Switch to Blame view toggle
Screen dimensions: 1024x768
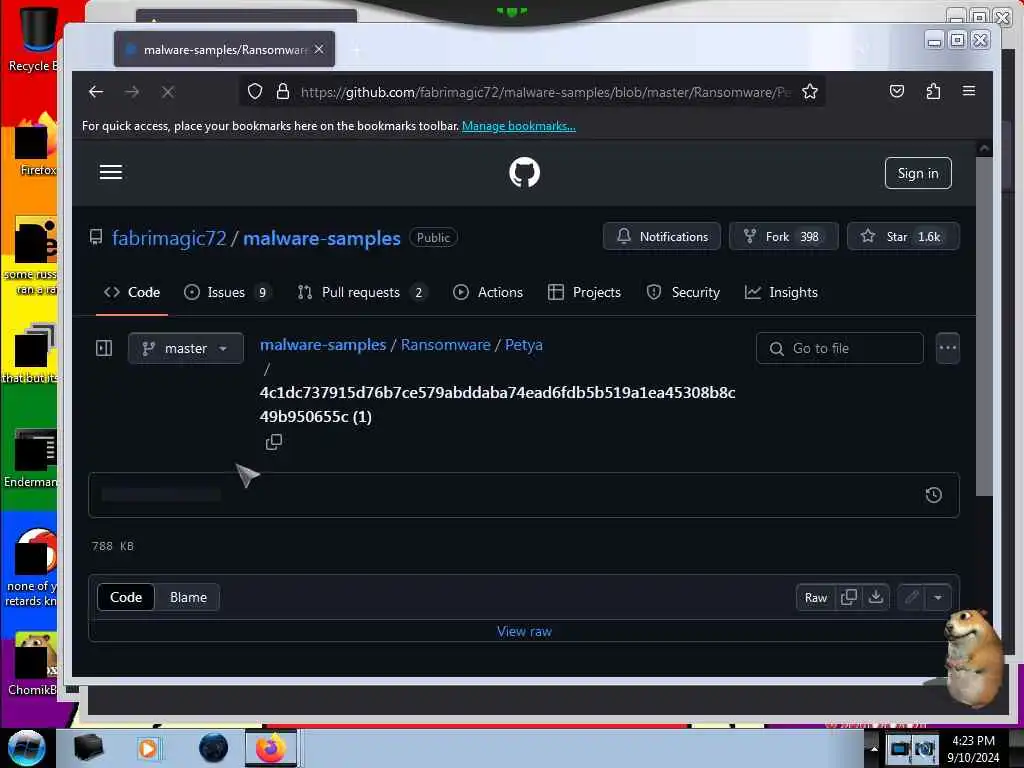[188, 597]
